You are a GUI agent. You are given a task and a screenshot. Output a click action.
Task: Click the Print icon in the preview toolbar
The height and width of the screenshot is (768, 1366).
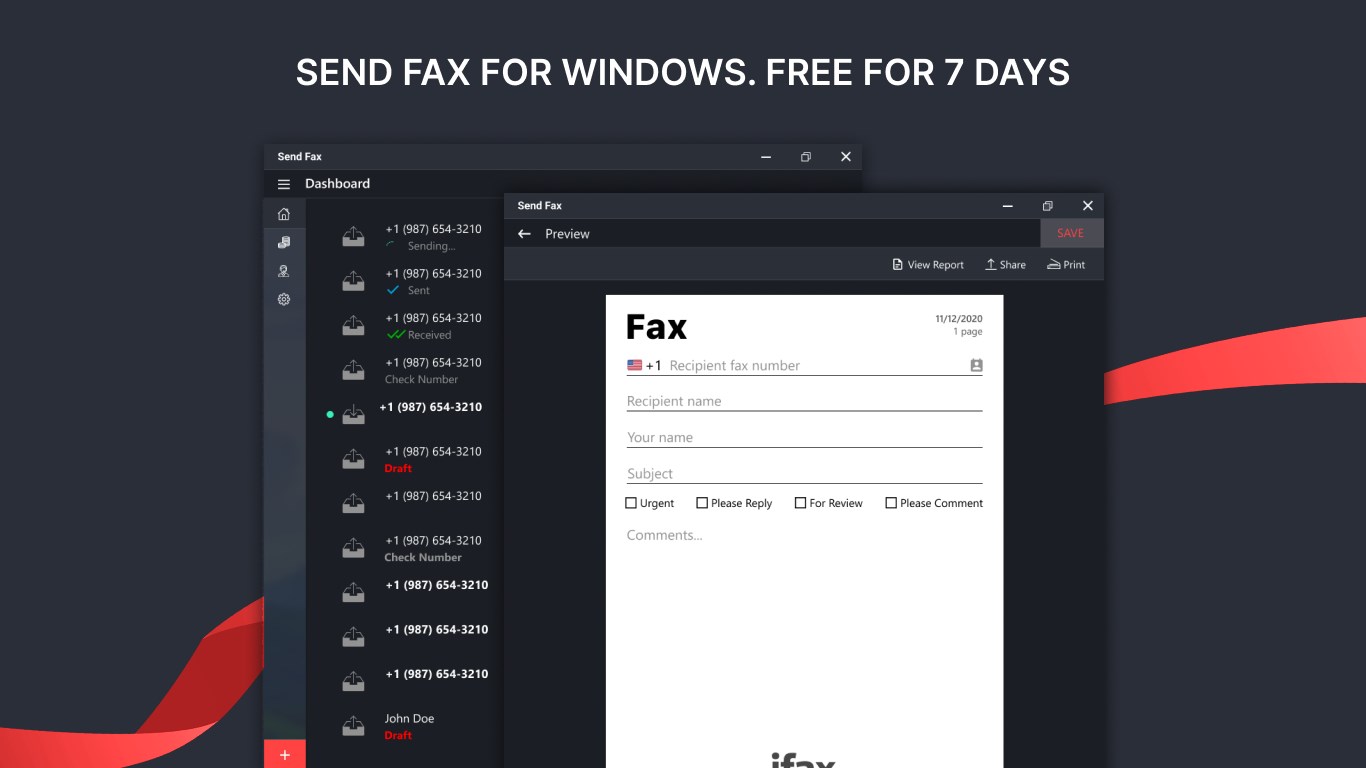pos(1052,264)
